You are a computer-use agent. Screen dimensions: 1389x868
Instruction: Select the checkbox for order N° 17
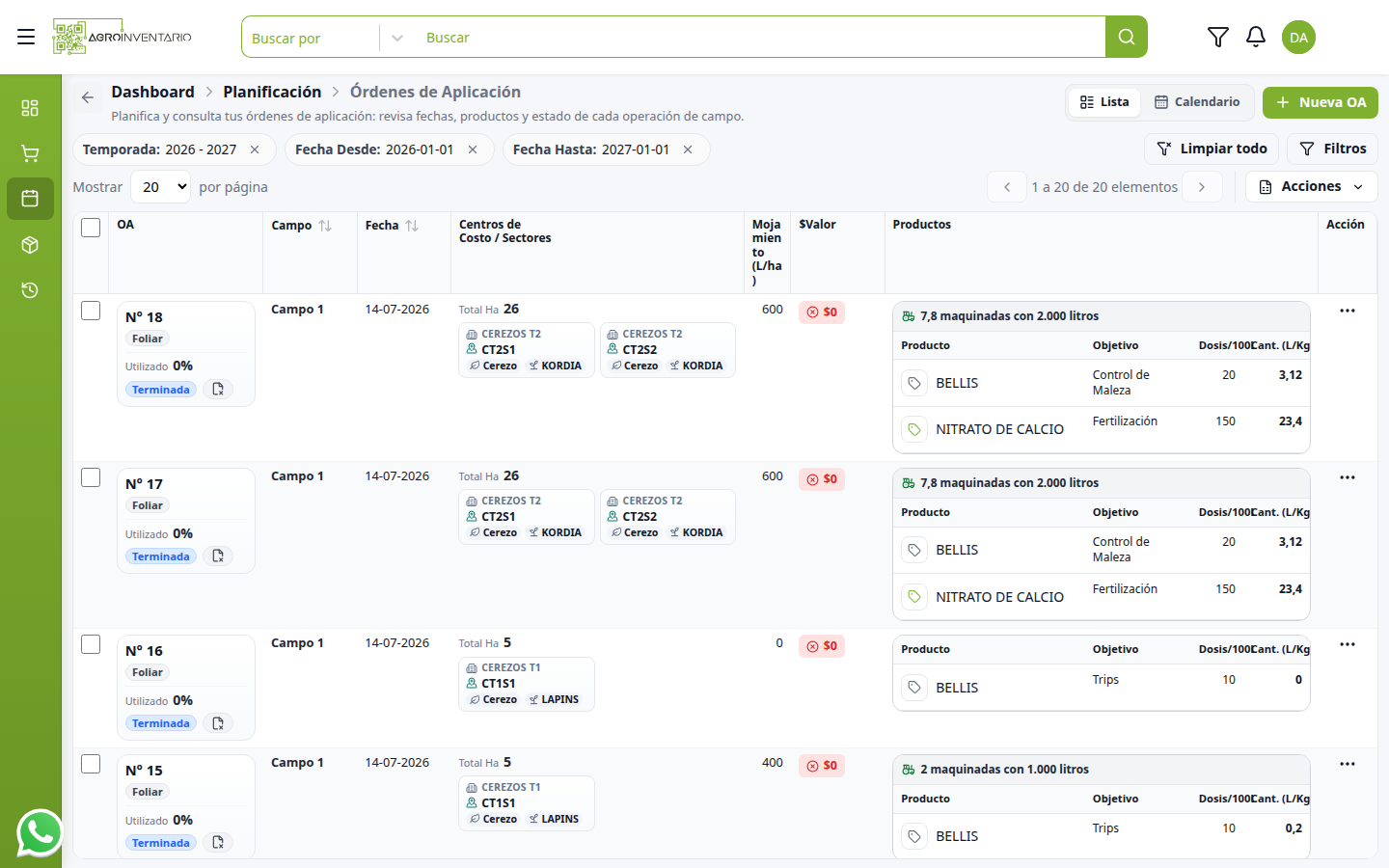pyautogui.click(x=91, y=477)
